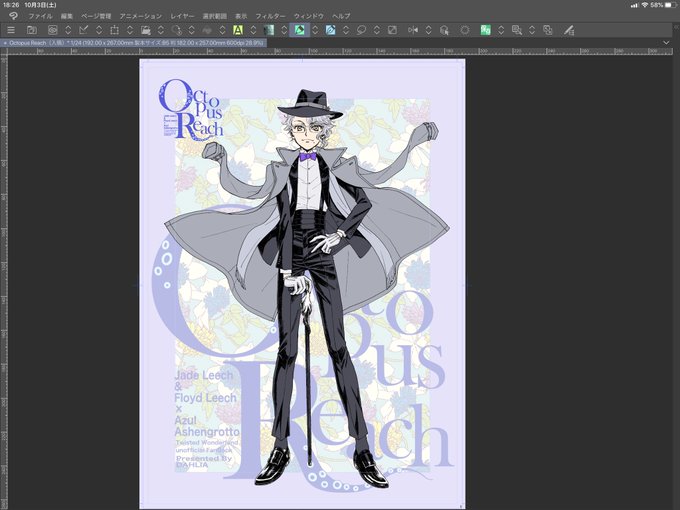Expand the chevron at right of tab bar
The width and height of the screenshot is (680, 510).
coord(666,42)
